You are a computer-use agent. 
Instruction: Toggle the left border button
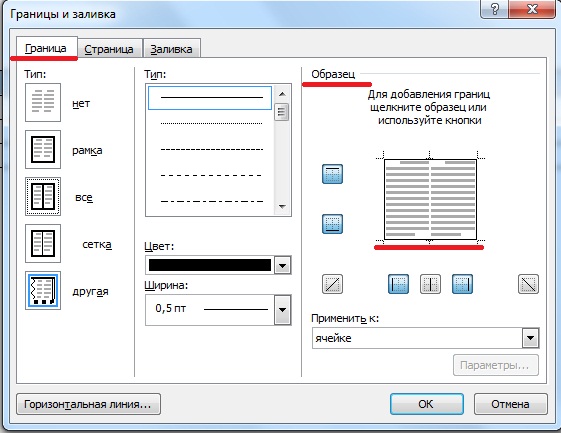point(398,284)
